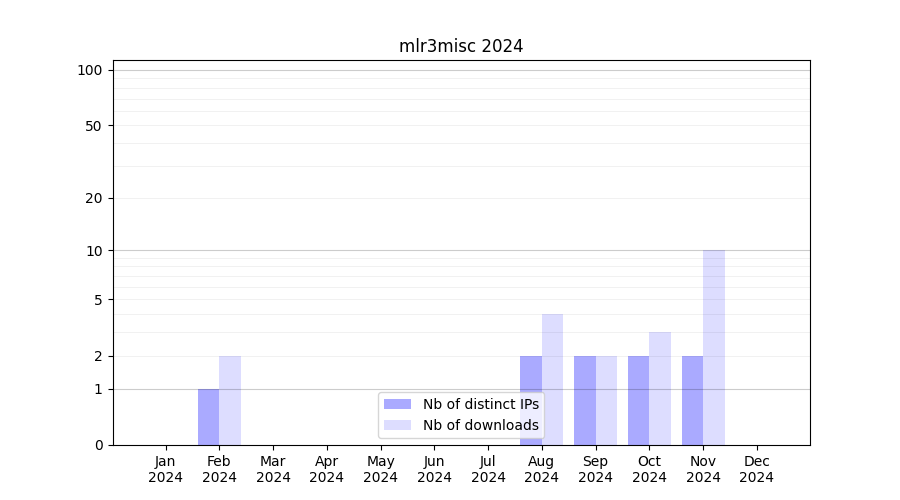Screen dimensions: 900x500
Task: Click the Nov 2024 distinct IPs bar
Action: point(692,400)
